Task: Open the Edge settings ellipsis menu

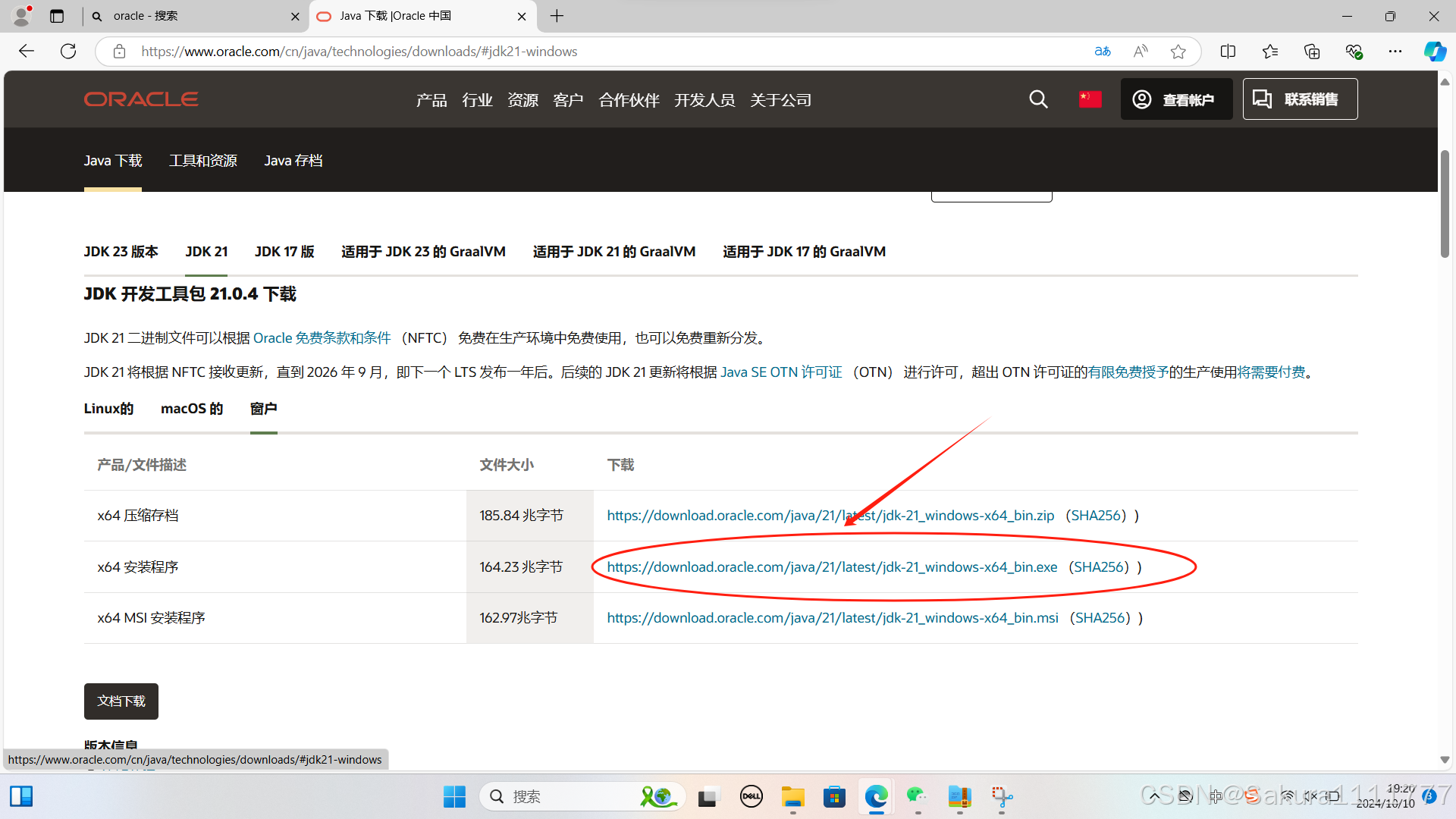Action: [1396, 51]
